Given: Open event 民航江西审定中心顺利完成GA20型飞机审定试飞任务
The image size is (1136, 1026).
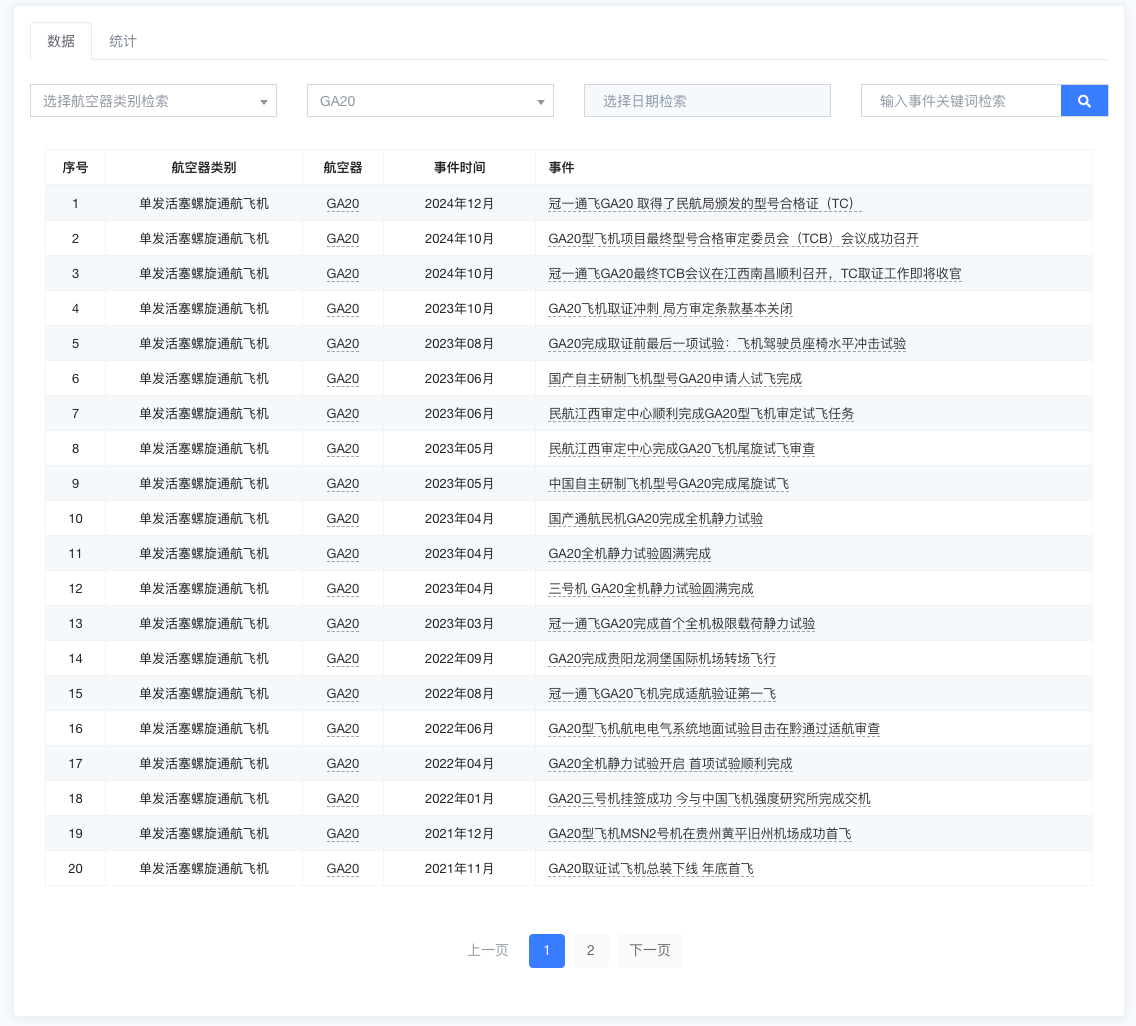Looking at the screenshot, I should (701, 414).
